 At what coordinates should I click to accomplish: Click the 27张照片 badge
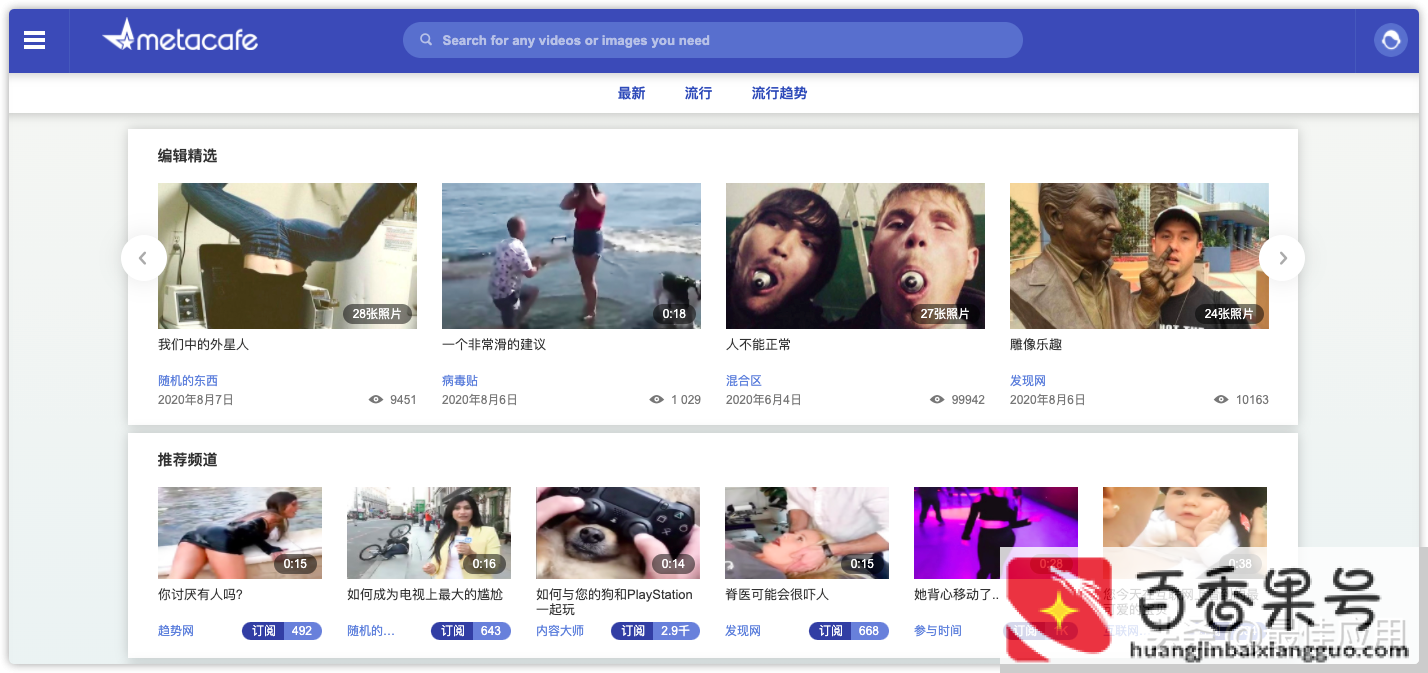click(x=945, y=313)
